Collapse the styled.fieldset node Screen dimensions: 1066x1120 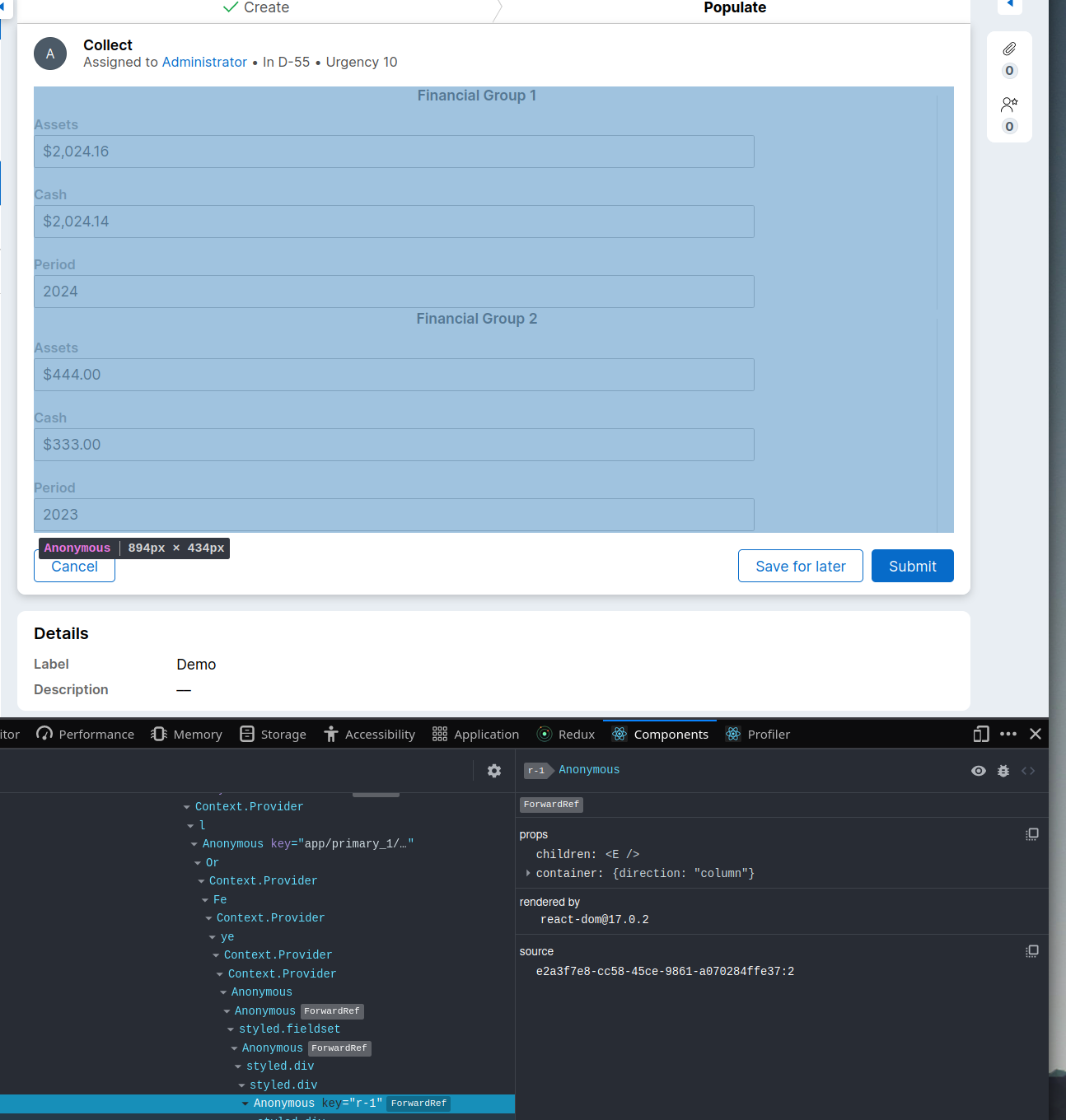[231, 1029]
